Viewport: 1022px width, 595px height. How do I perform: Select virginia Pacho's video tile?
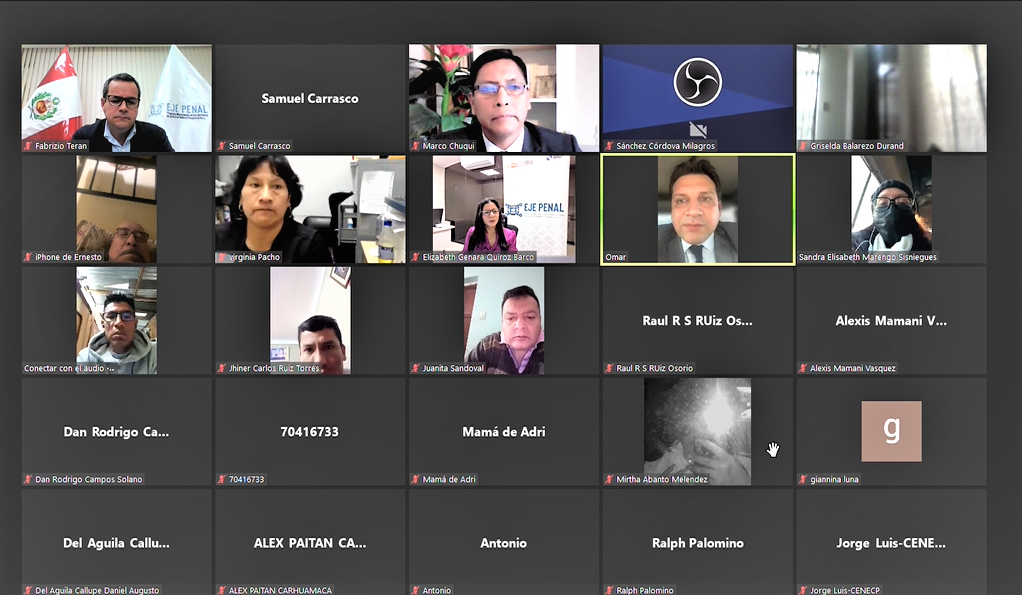pos(310,209)
